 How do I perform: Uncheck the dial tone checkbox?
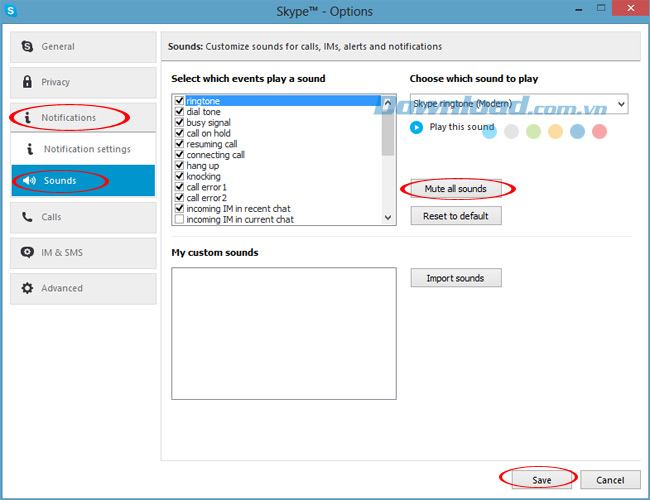pyautogui.click(x=179, y=112)
